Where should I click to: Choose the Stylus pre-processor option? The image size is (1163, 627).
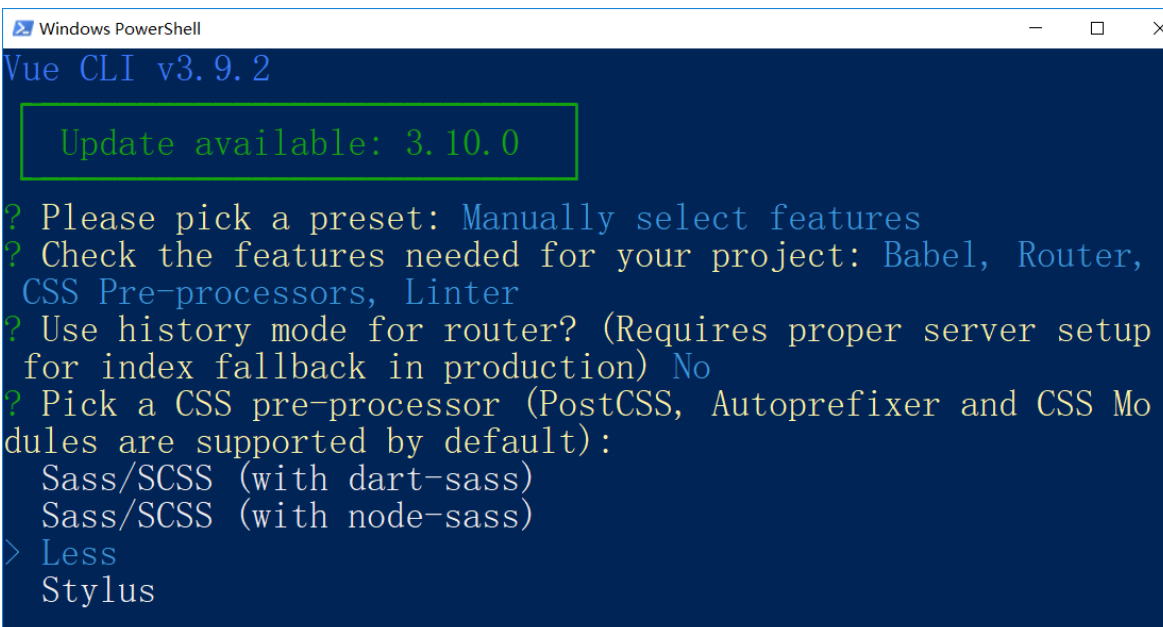pyautogui.click(x=98, y=591)
